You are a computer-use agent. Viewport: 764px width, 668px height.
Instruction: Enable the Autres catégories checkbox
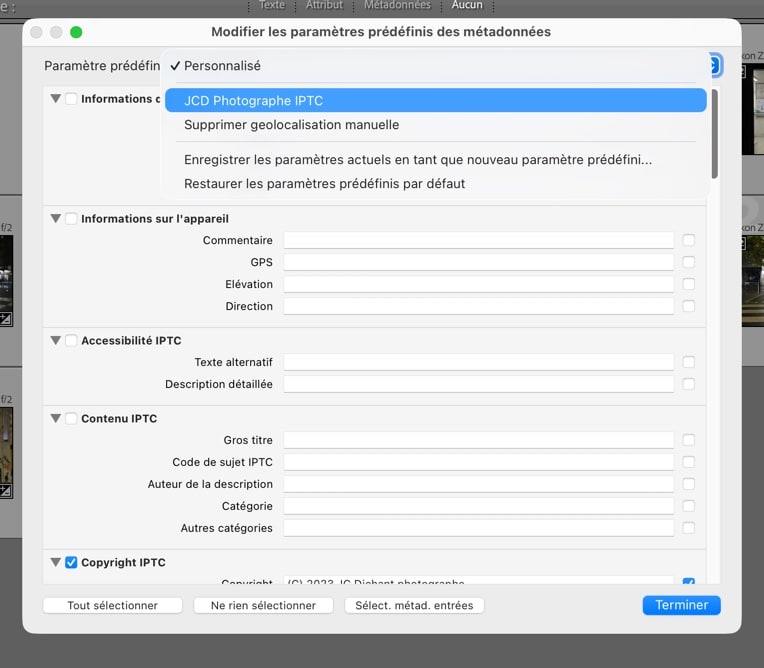(688, 528)
